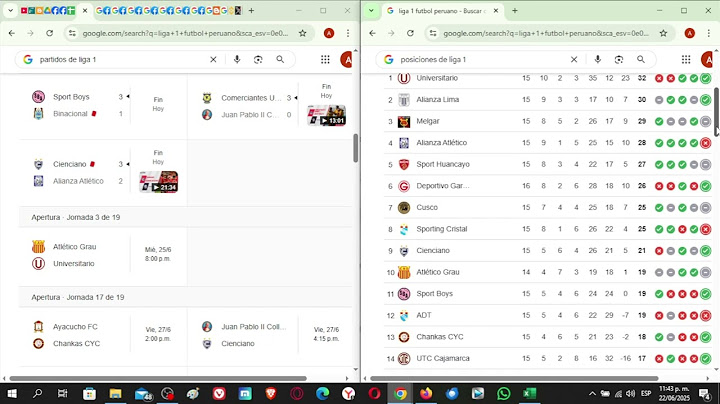This screenshot has width=720, height=404.
Task: Open the Google apps grid in the left window
Action: pyautogui.click(x=325, y=59)
